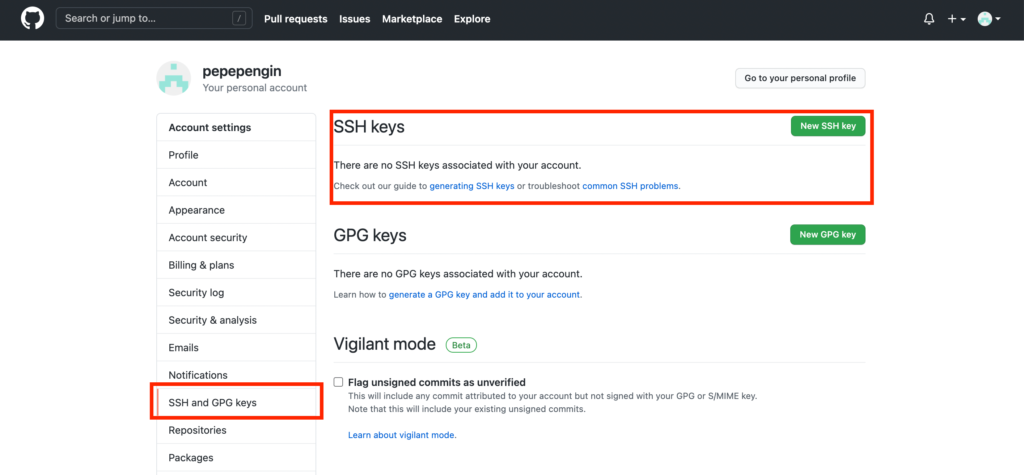Click the pepepengin username heading
This screenshot has height=475, width=1024.
pos(242,71)
